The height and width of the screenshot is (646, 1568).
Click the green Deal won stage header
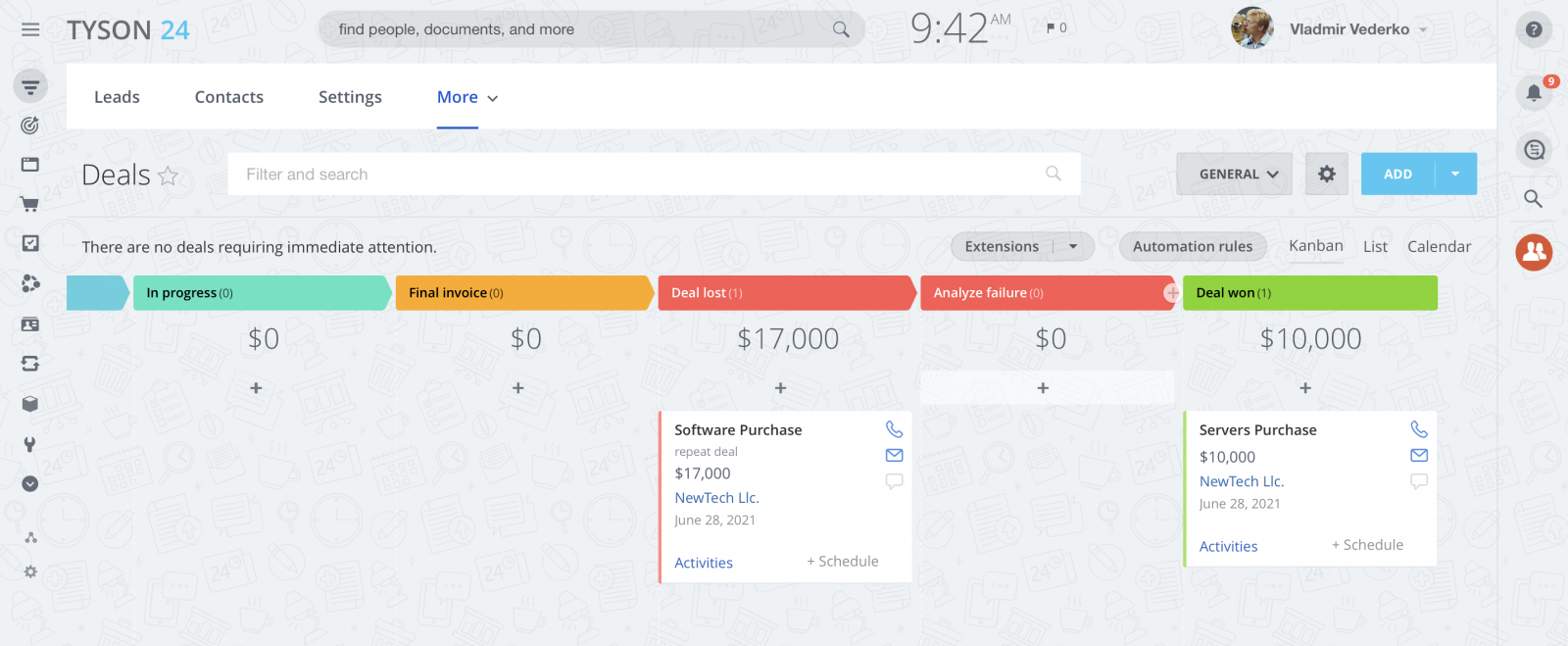(1309, 293)
